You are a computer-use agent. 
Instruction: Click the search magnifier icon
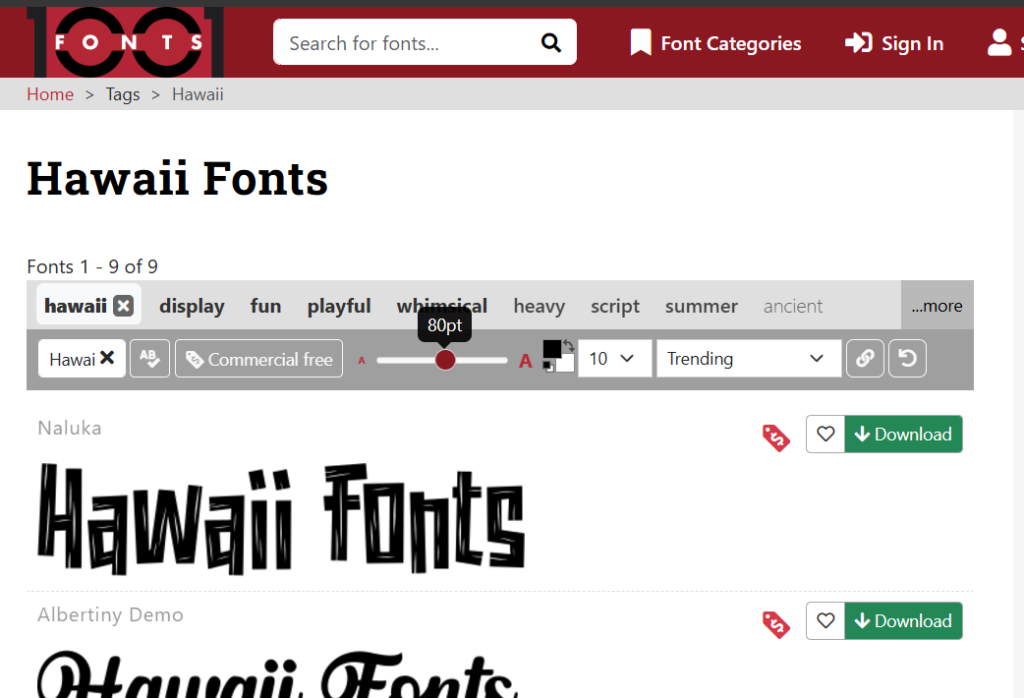tap(551, 43)
